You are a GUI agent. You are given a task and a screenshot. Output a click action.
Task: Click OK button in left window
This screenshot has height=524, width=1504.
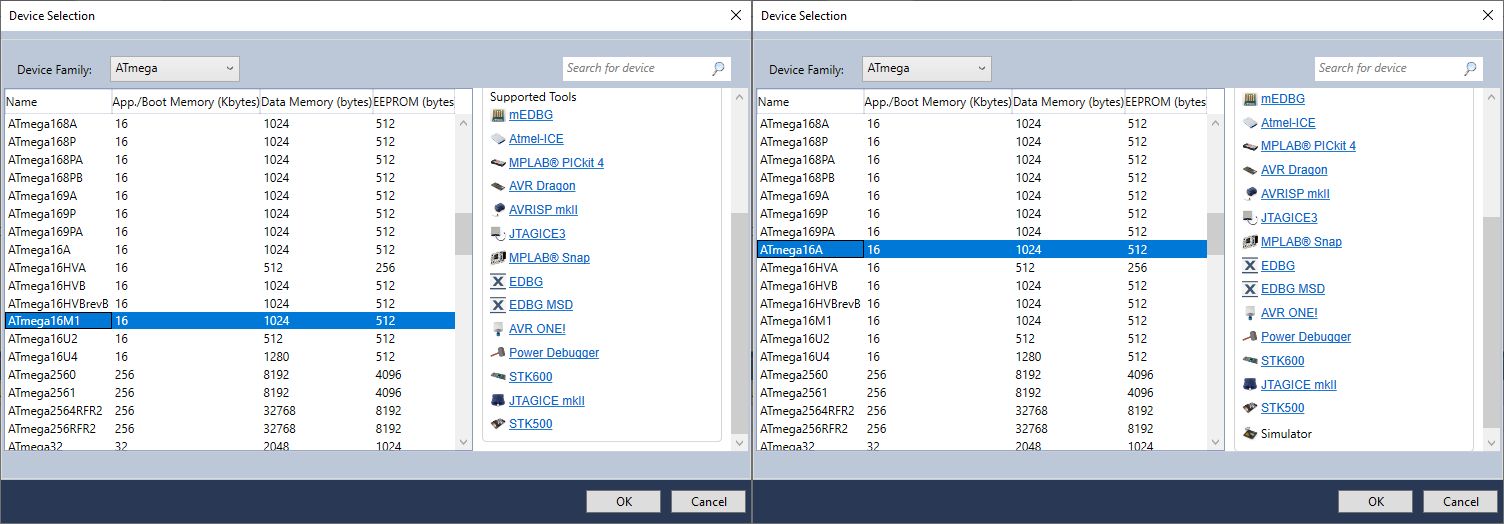624,502
